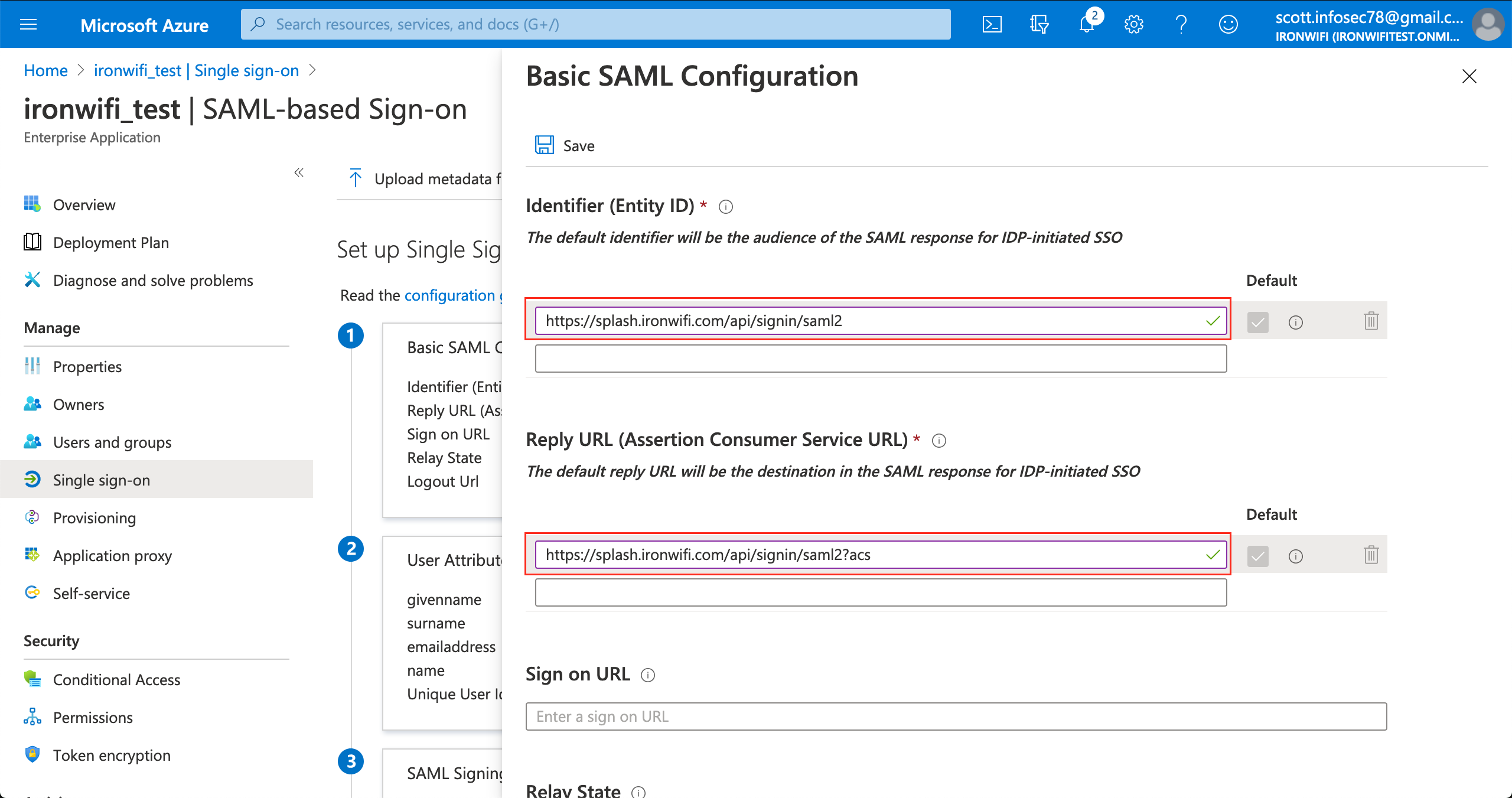Open Azure Cloud Shell icon
1512x798 pixels.
coord(992,24)
